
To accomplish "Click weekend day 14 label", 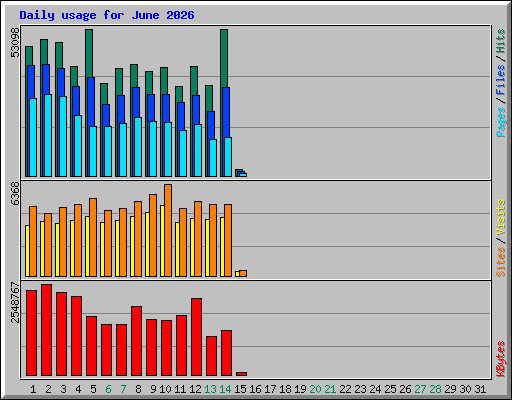I will [225, 389].
